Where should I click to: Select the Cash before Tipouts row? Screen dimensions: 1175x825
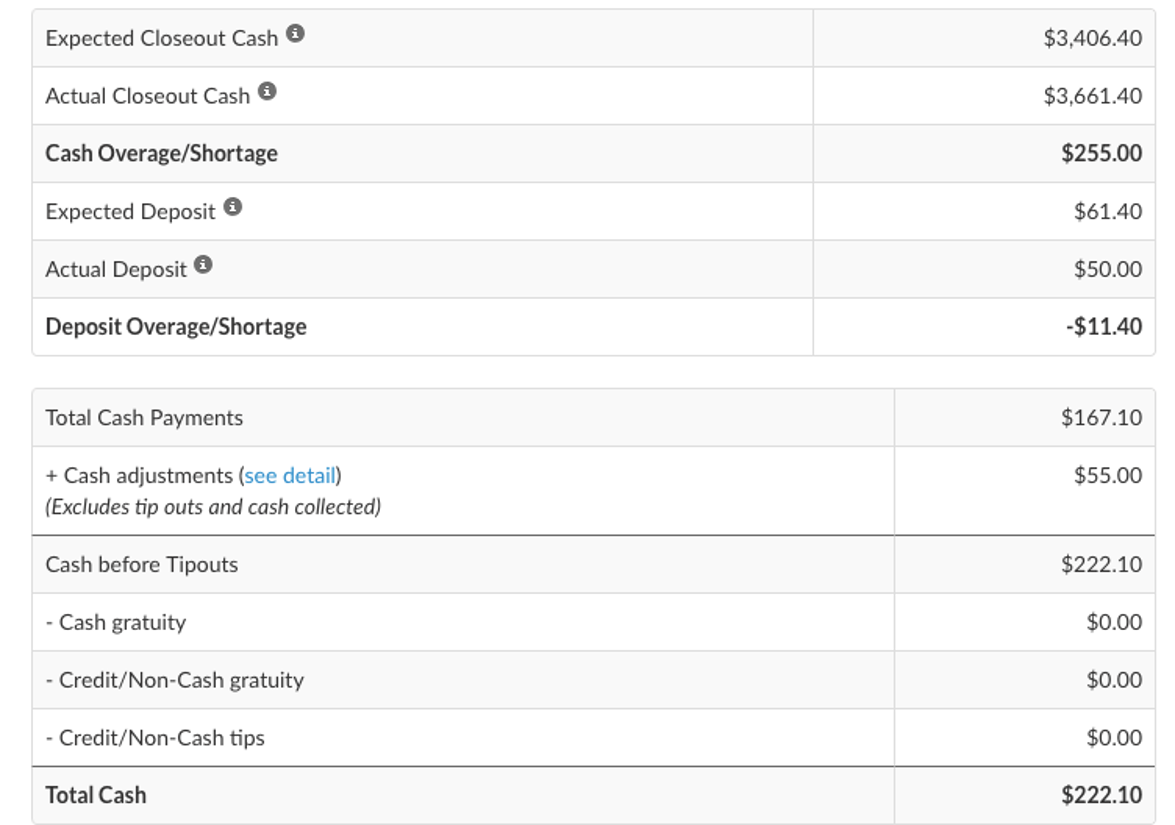point(140,563)
